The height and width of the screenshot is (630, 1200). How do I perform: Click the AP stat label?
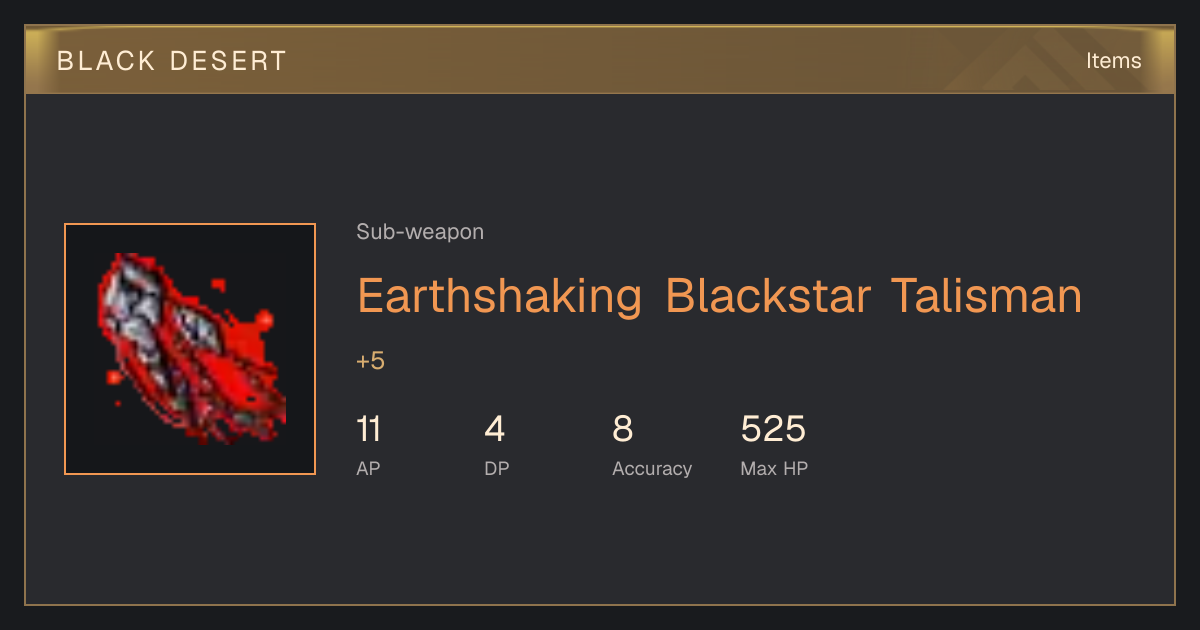pyautogui.click(x=368, y=468)
